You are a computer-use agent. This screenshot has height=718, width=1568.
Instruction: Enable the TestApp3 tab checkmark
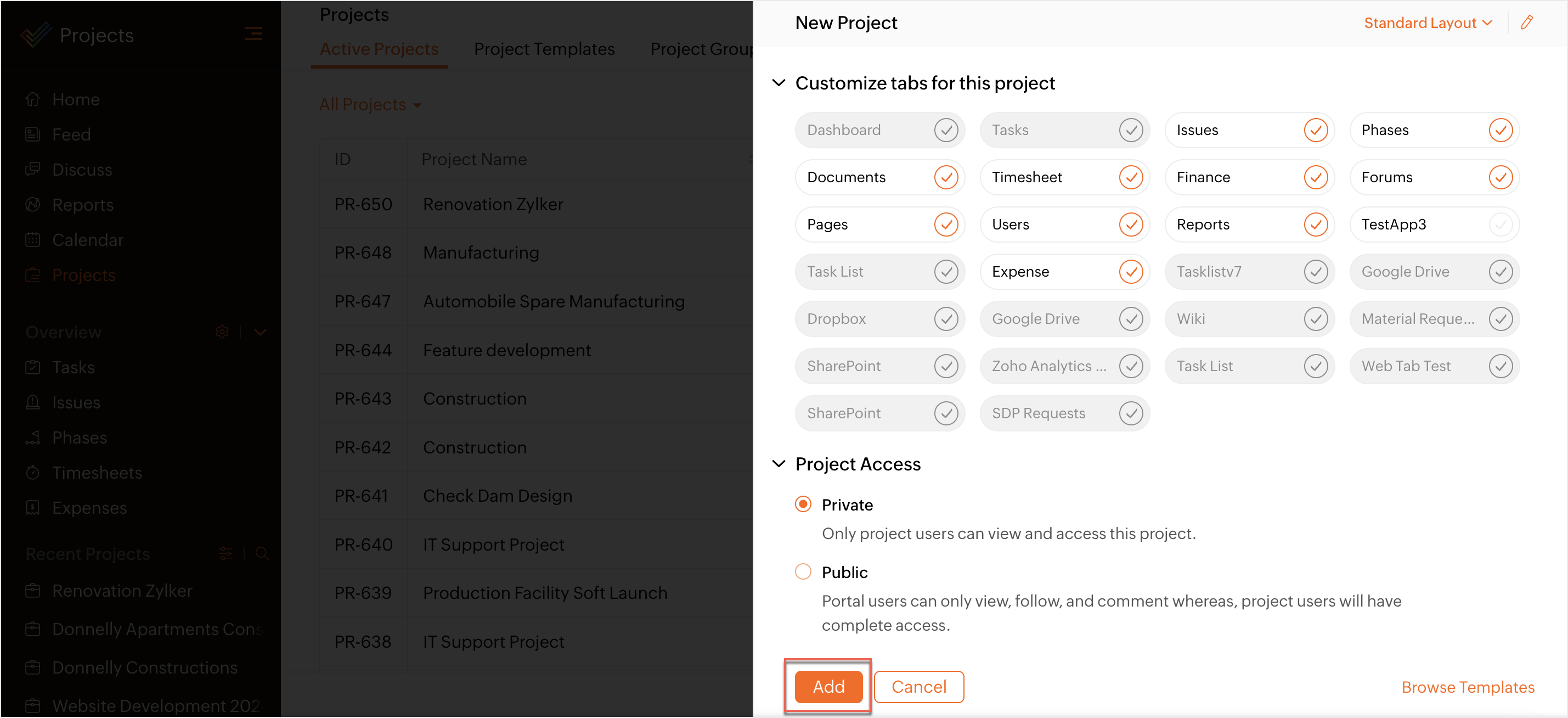click(x=1500, y=225)
